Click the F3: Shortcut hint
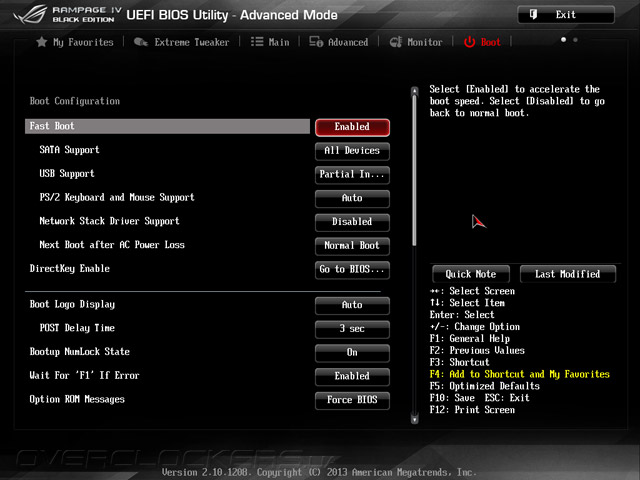 tap(459, 362)
